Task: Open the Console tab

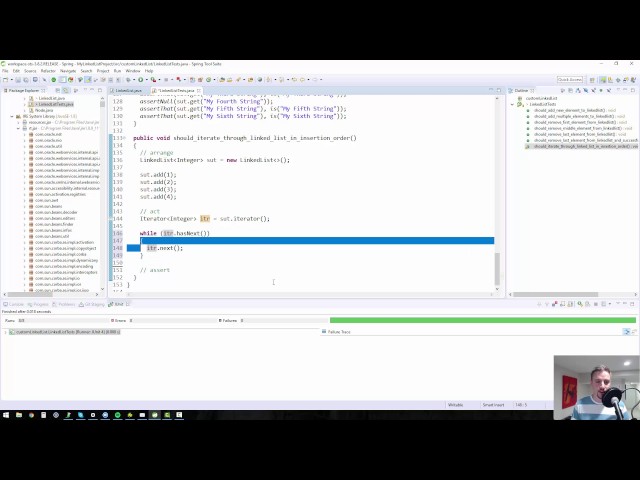Action: point(13,304)
